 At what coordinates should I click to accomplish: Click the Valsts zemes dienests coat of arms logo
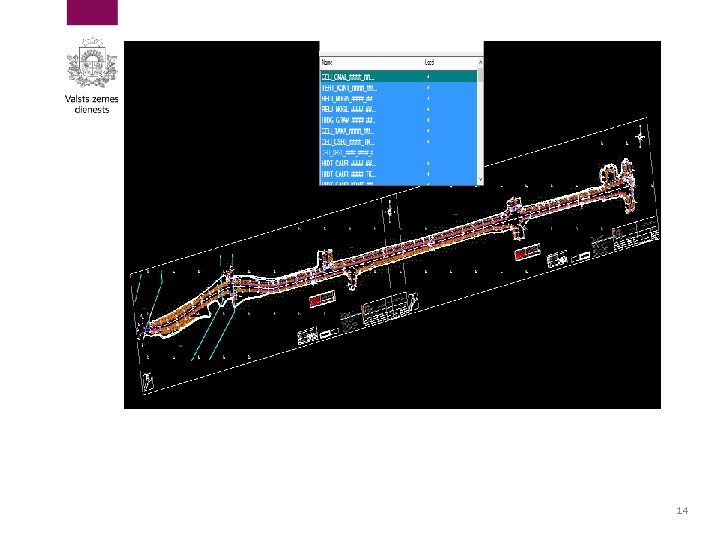tap(92, 62)
